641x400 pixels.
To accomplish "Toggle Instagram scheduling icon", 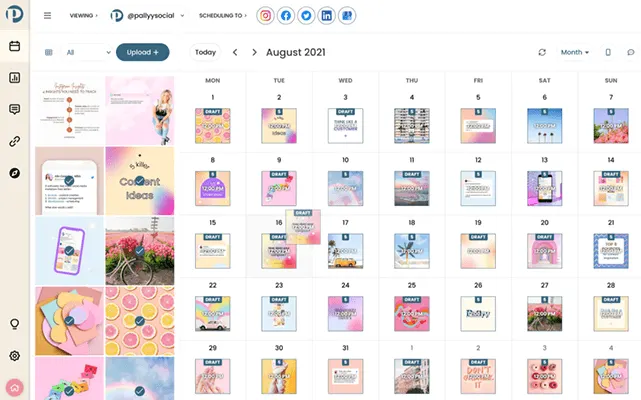I will [x=265, y=16].
